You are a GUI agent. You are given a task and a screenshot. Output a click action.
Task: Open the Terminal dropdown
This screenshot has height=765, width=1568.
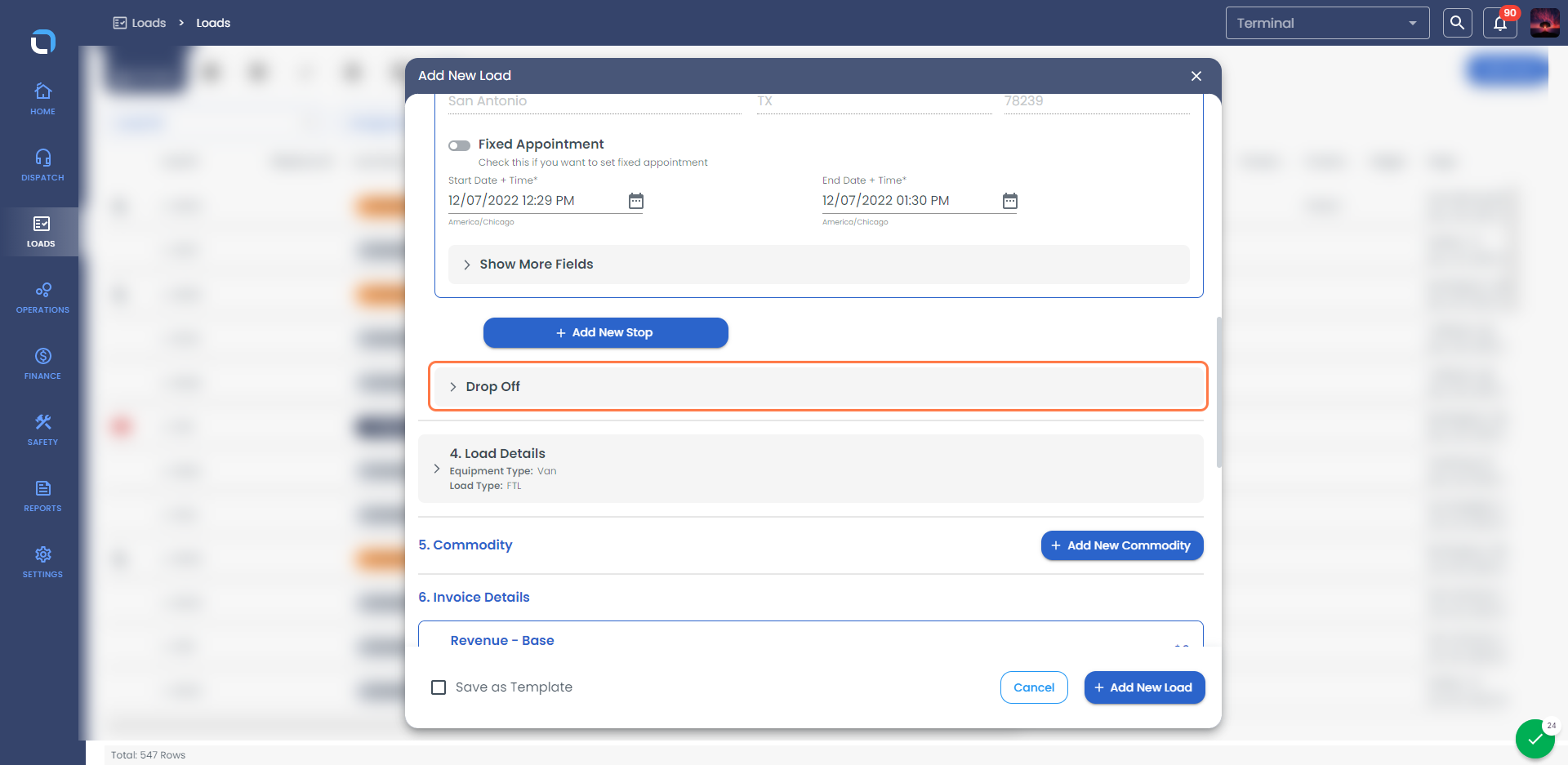click(1327, 23)
